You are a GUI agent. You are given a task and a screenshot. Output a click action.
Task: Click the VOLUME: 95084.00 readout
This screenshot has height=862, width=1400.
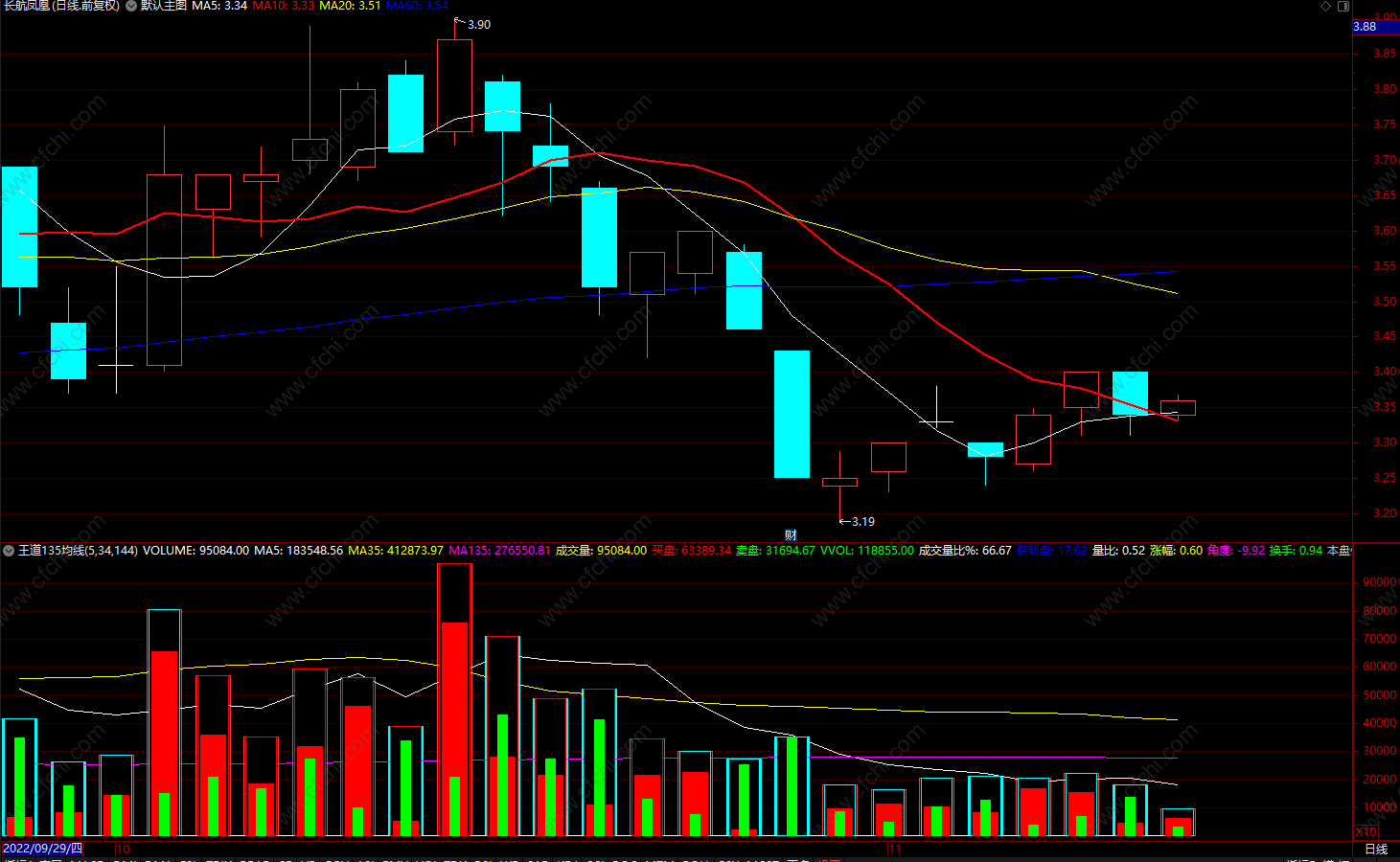tap(195, 551)
